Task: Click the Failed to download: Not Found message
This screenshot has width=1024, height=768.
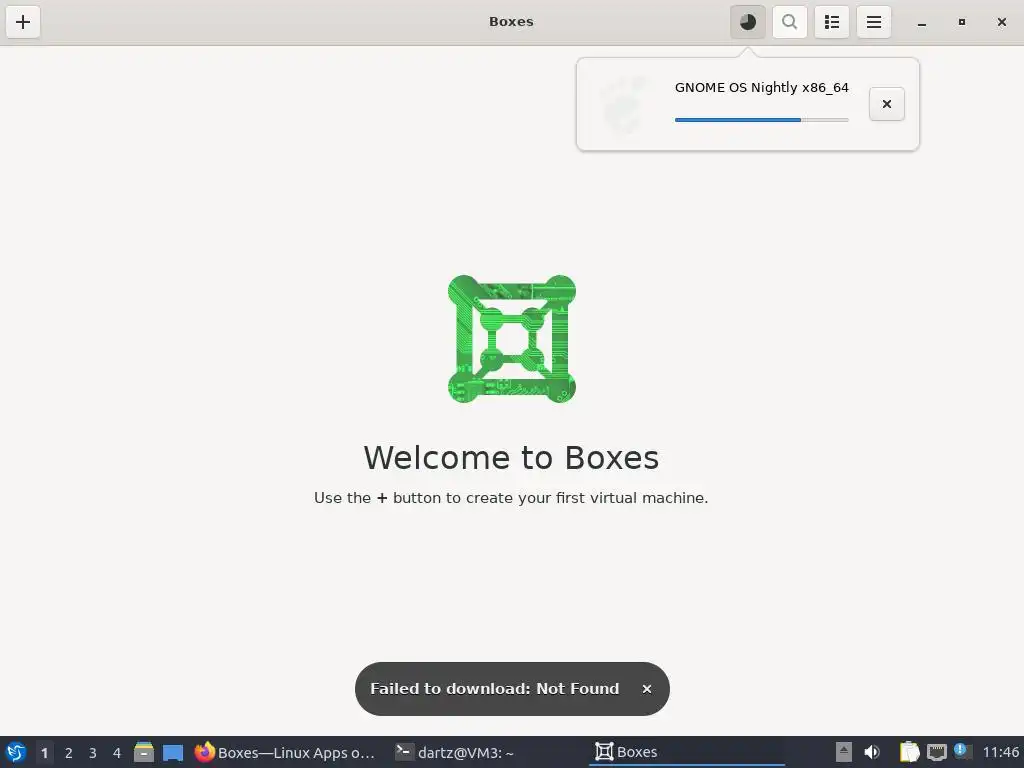Action: click(494, 689)
